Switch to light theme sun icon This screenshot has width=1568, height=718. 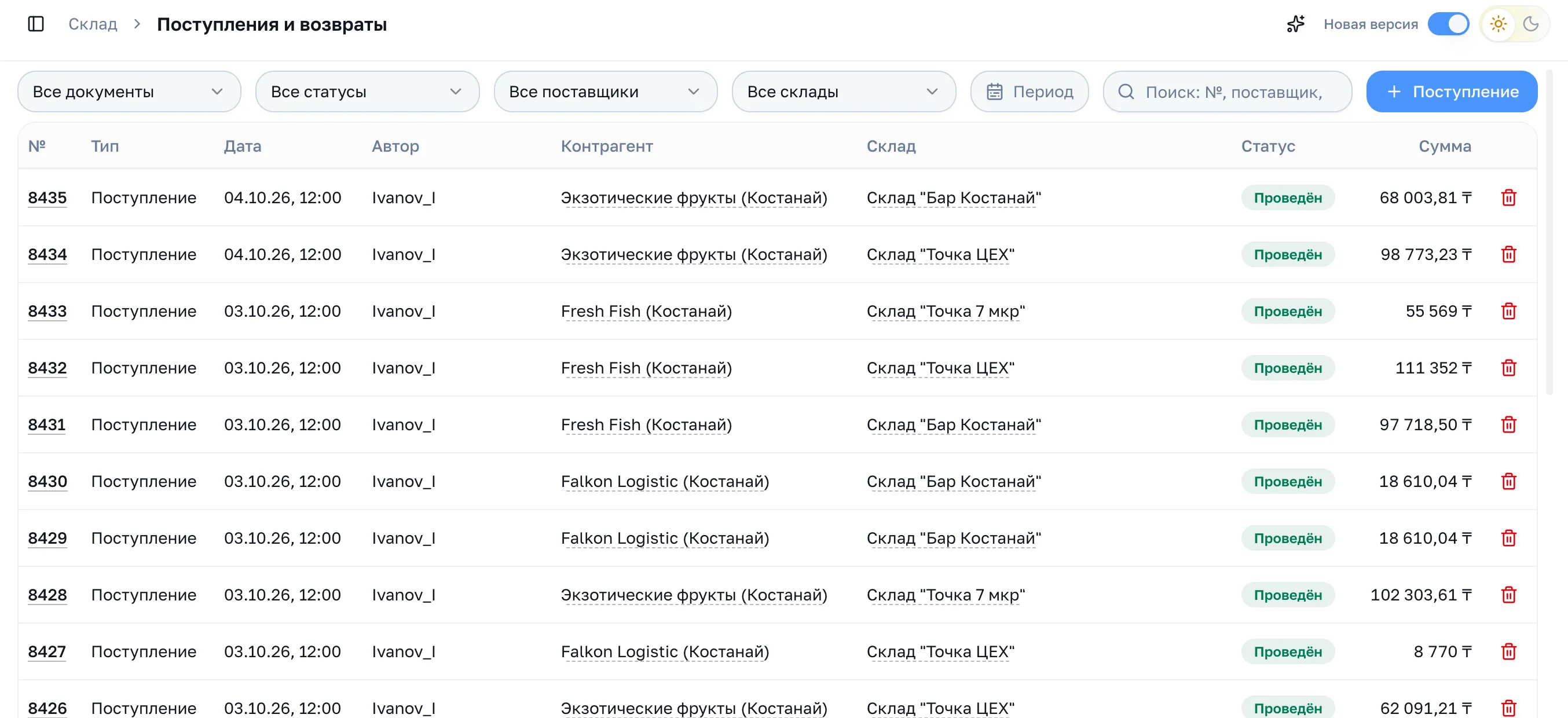1498,24
